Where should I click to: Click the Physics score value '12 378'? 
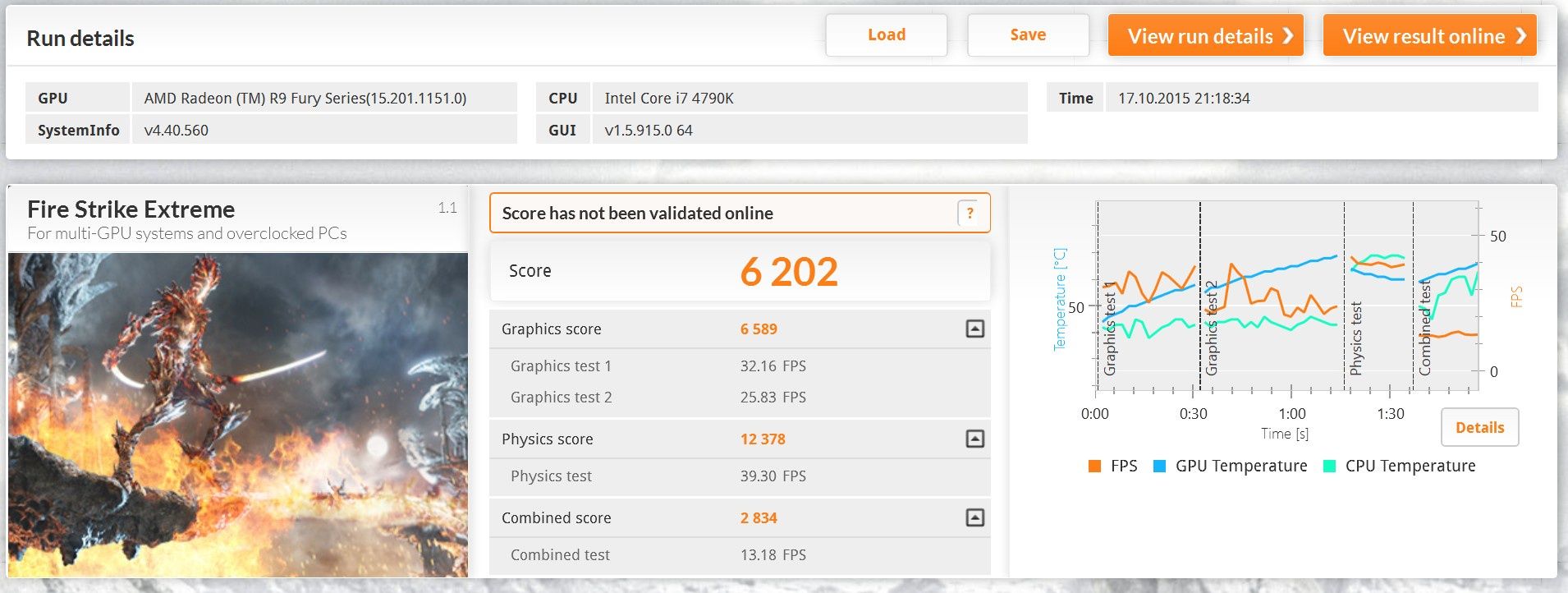coord(763,439)
